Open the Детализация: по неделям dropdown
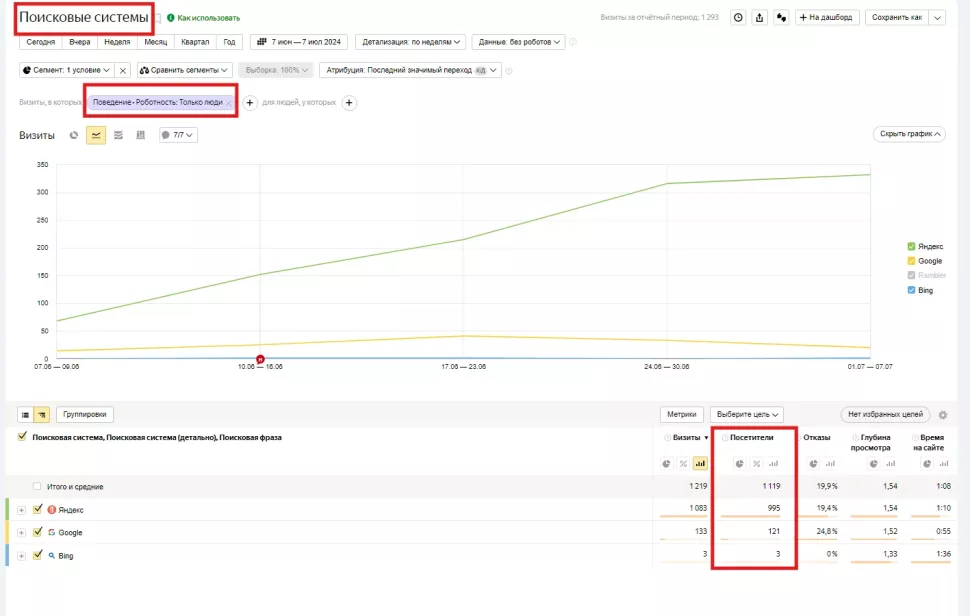The image size is (970, 616). 411,42
